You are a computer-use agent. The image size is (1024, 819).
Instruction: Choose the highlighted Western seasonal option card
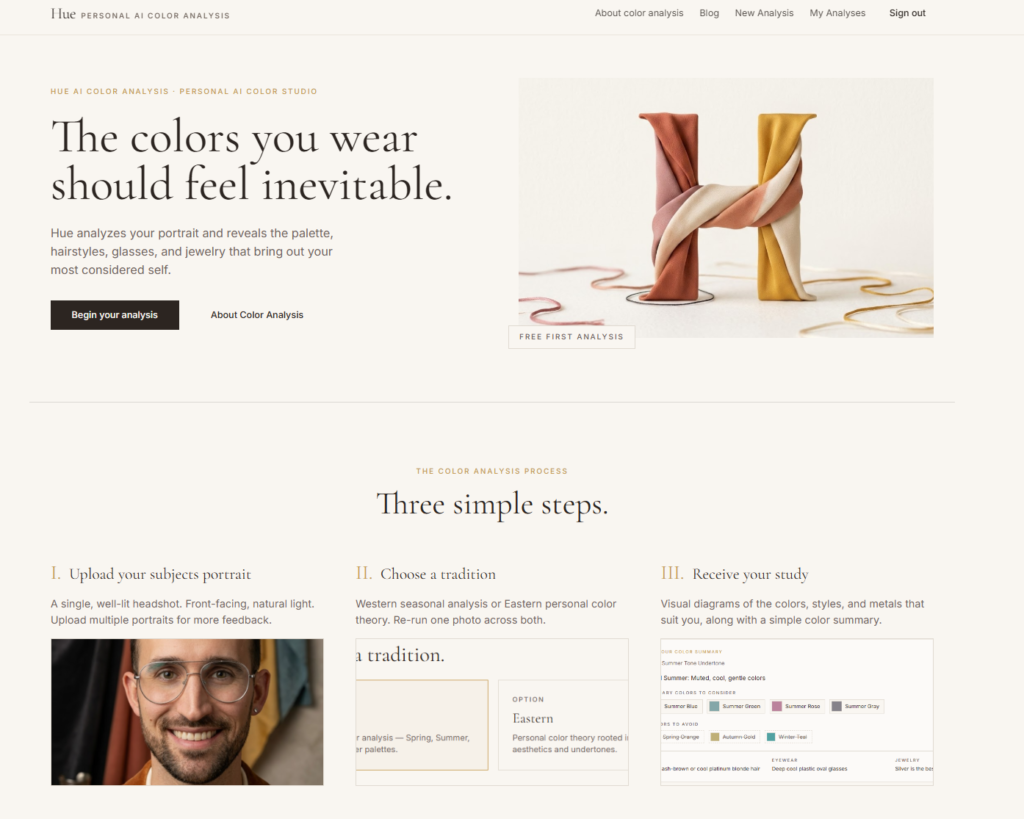pyautogui.click(x=422, y=725)
